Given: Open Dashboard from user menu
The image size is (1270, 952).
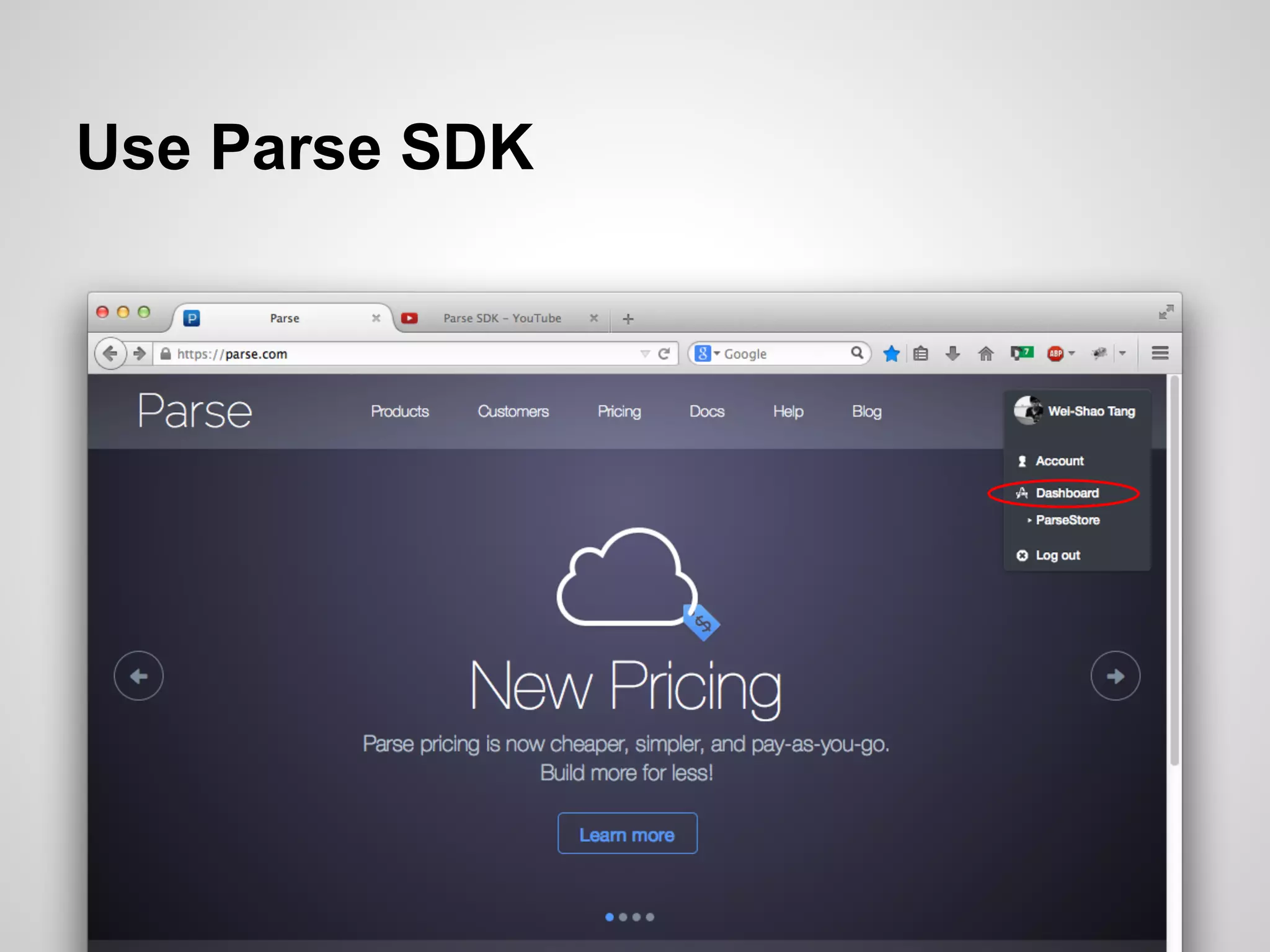Looking at the screenshot, I should (x=1067, y=493).
